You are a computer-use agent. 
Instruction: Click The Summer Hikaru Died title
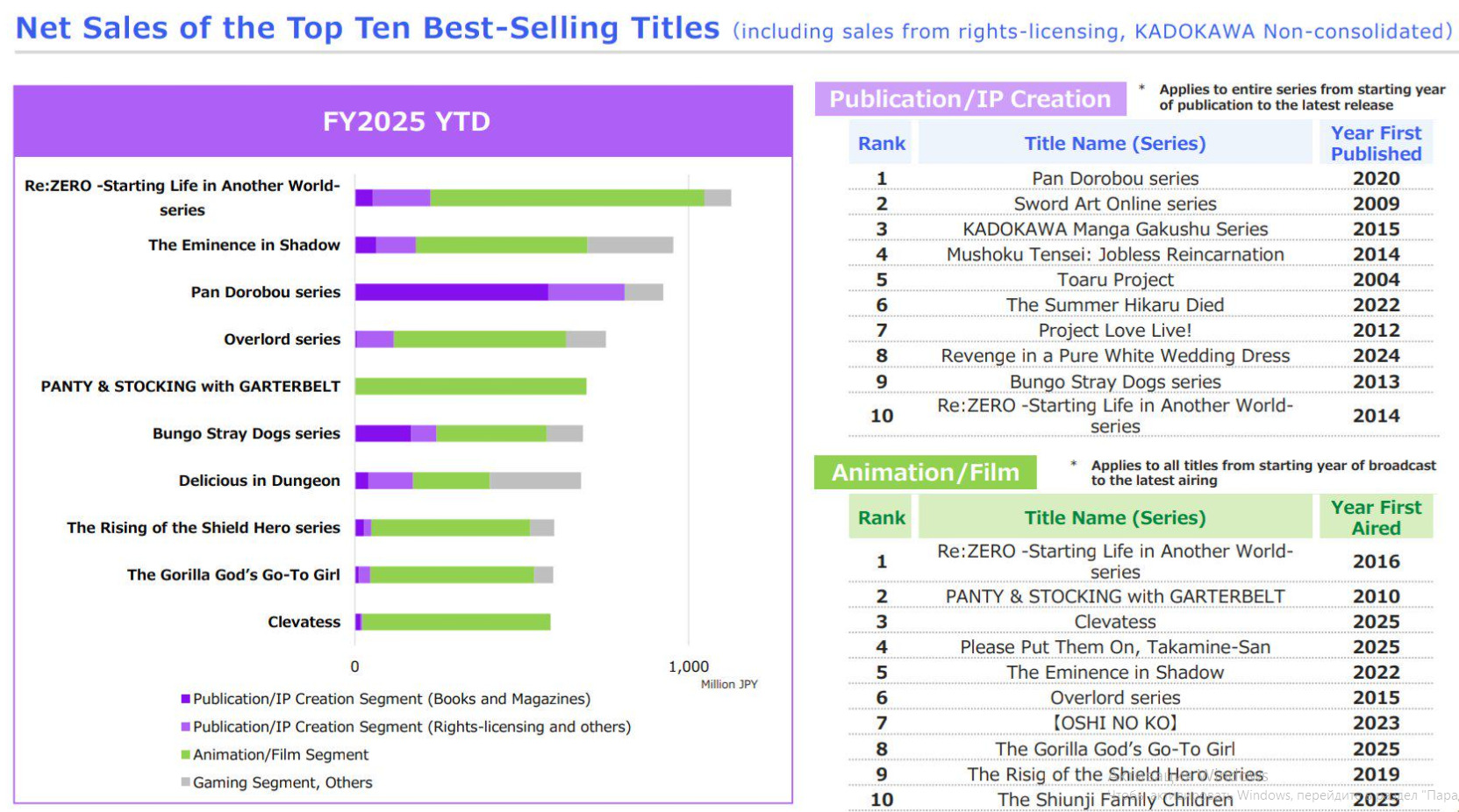(x=1114, y=305)
